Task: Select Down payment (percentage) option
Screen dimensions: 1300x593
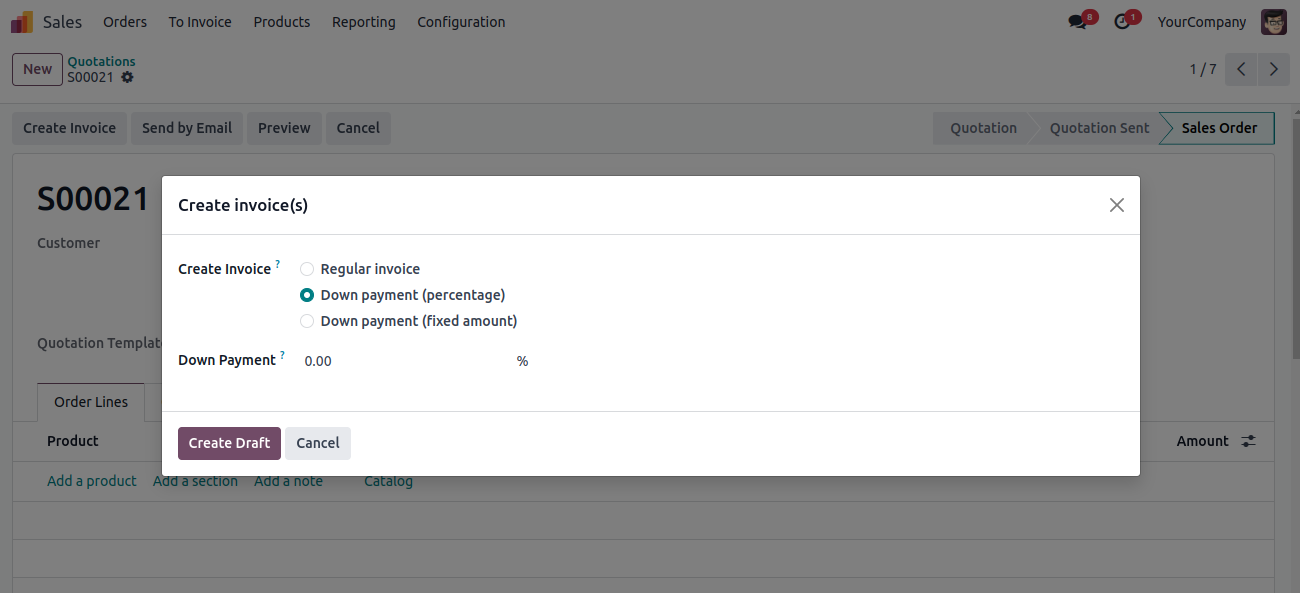Action: (403, 295)
